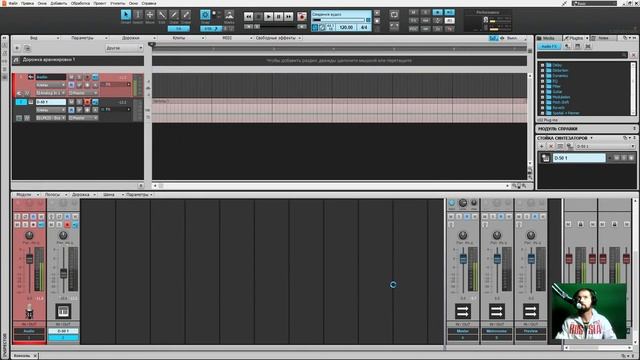Add a synth with the plus icon in synth rack
This screenshot has height=360, width=640.
click(x=542, y=146)
